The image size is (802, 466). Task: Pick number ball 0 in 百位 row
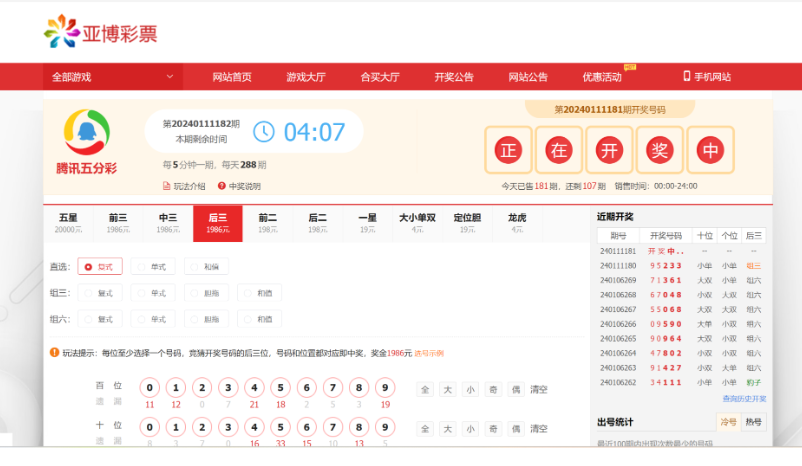(x=150, y=388)
